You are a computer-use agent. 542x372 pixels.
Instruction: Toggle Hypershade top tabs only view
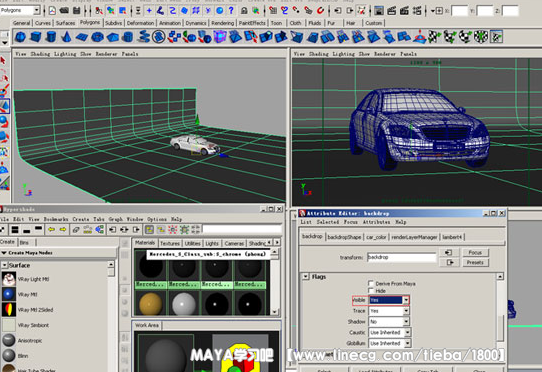pyautogui.click(x=38, y=229)
